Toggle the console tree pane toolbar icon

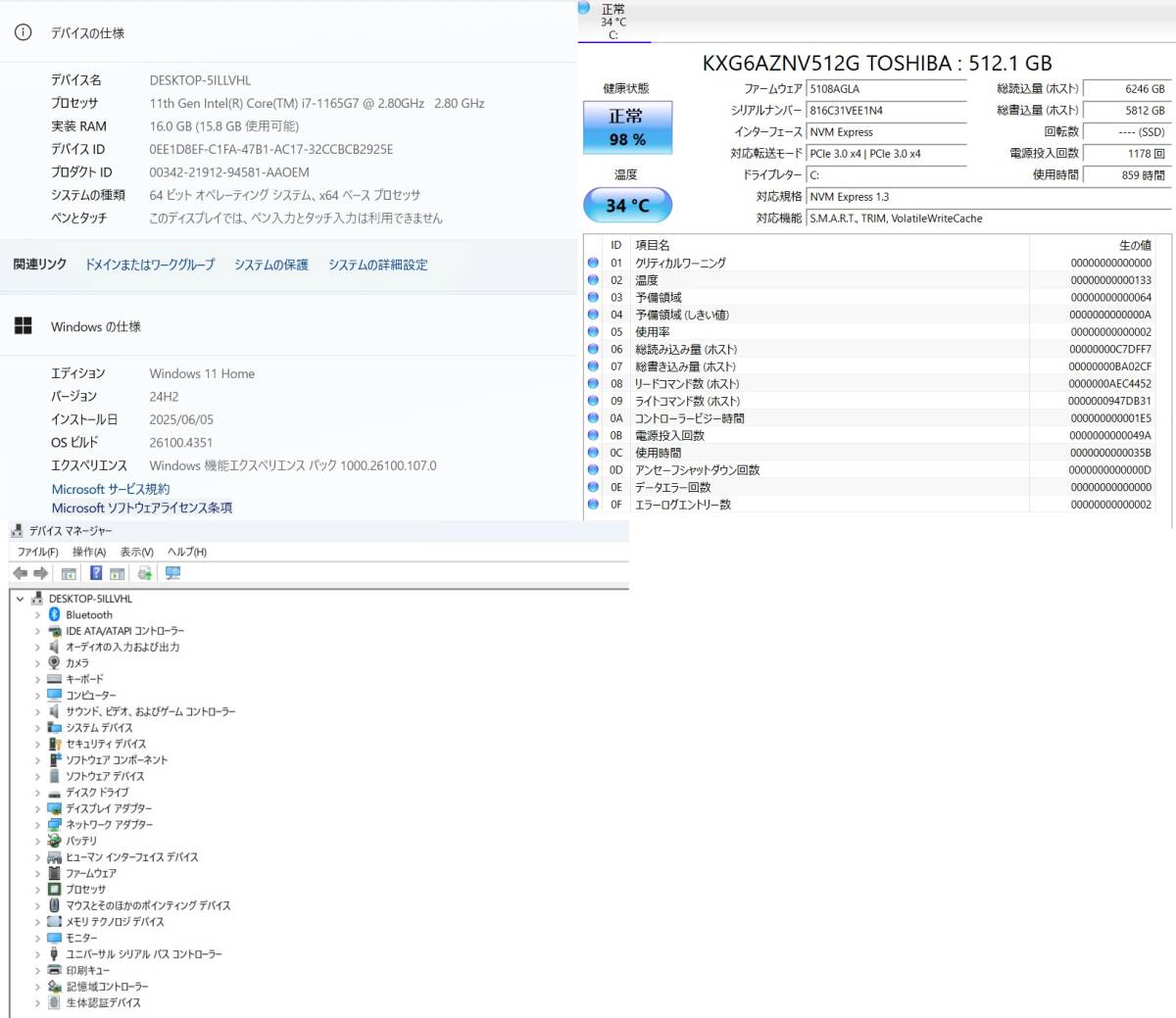tap(69, 573)
